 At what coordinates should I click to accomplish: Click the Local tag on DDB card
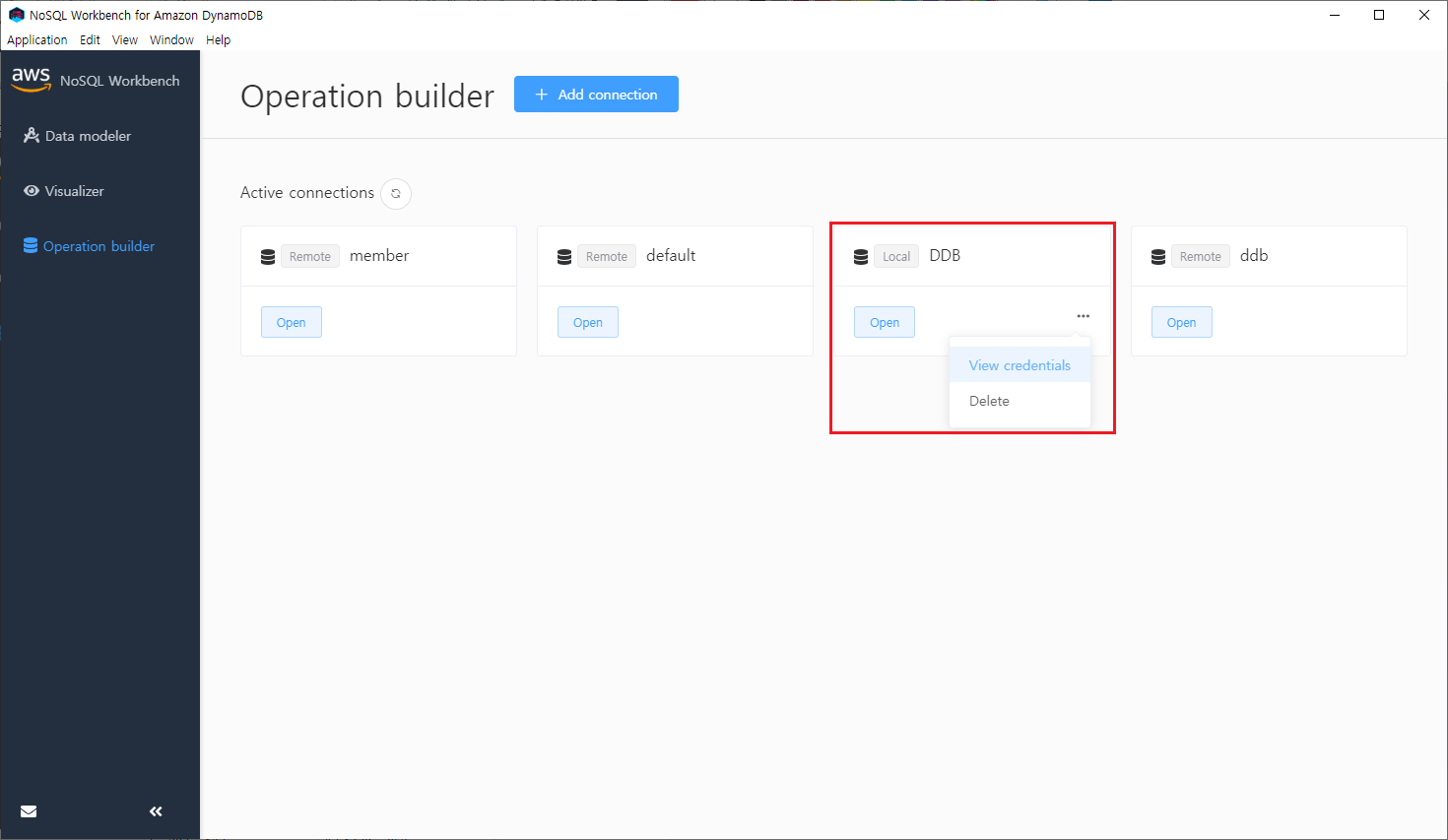[x=896, y=256]
